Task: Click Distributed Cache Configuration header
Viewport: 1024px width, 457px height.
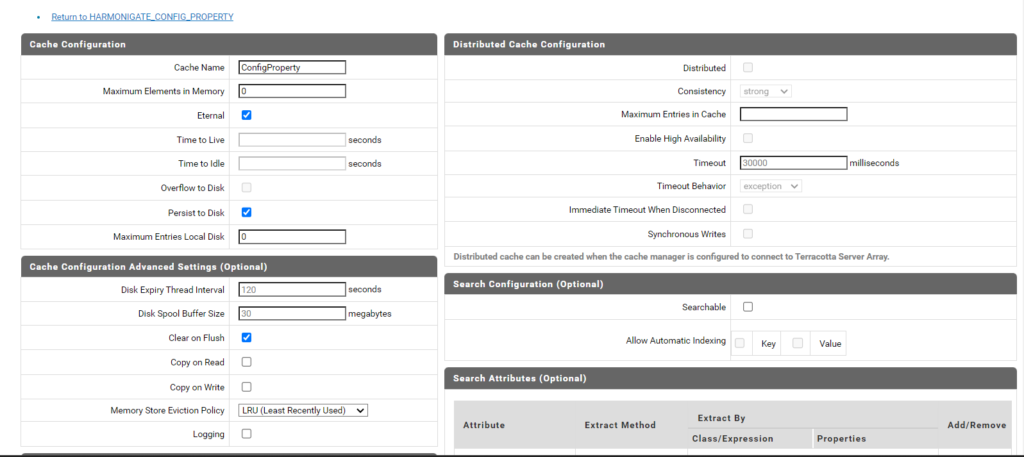Action: [730, 44]
